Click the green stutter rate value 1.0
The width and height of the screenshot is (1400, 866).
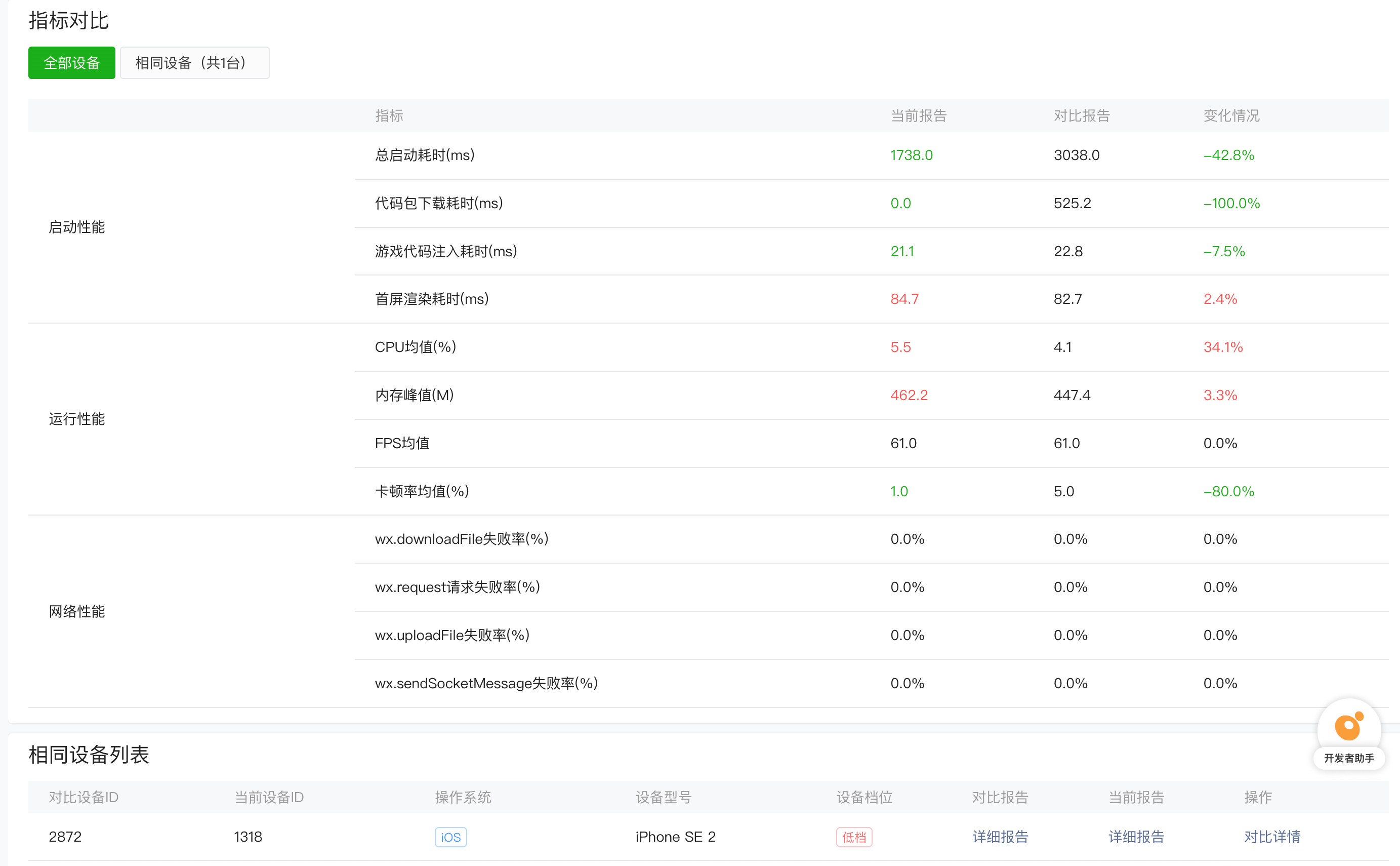tap(899, 491)
